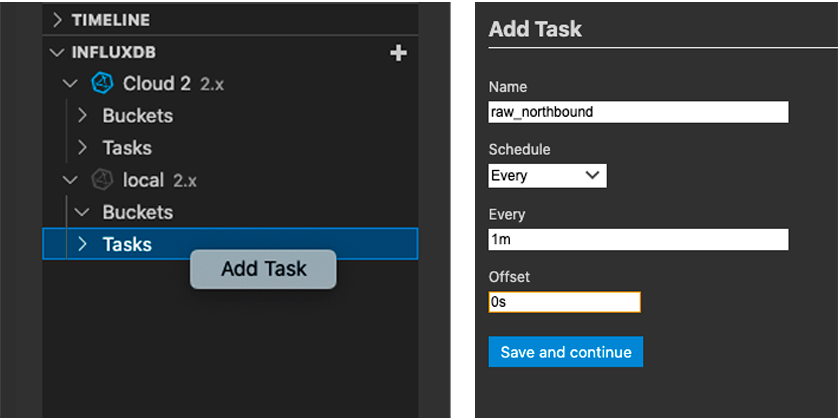Collapse the INFLUXDB section

coord(56,52)
